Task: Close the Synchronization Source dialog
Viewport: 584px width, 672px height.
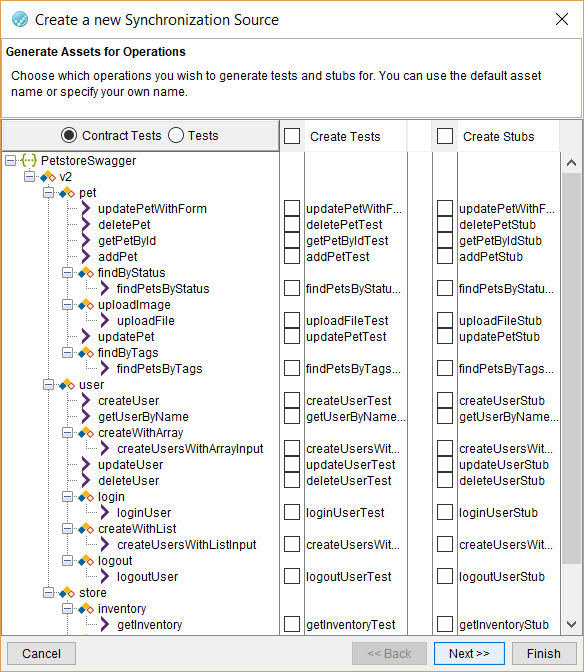Action: tap(562, 19)
